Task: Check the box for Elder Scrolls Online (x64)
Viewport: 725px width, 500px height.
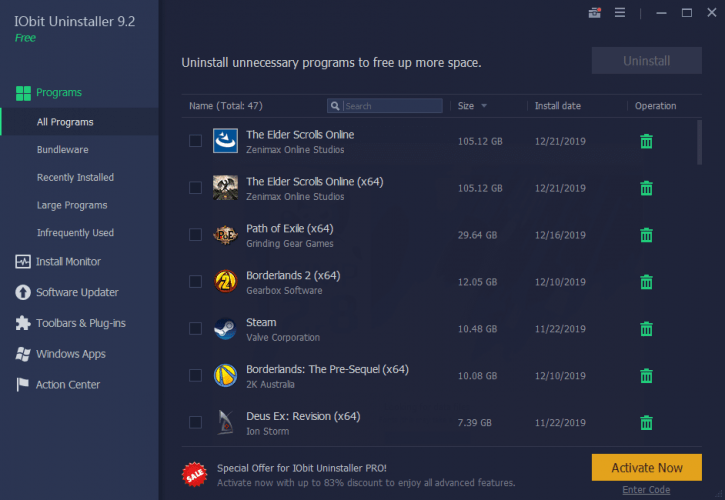Action: tap(196, 188)
